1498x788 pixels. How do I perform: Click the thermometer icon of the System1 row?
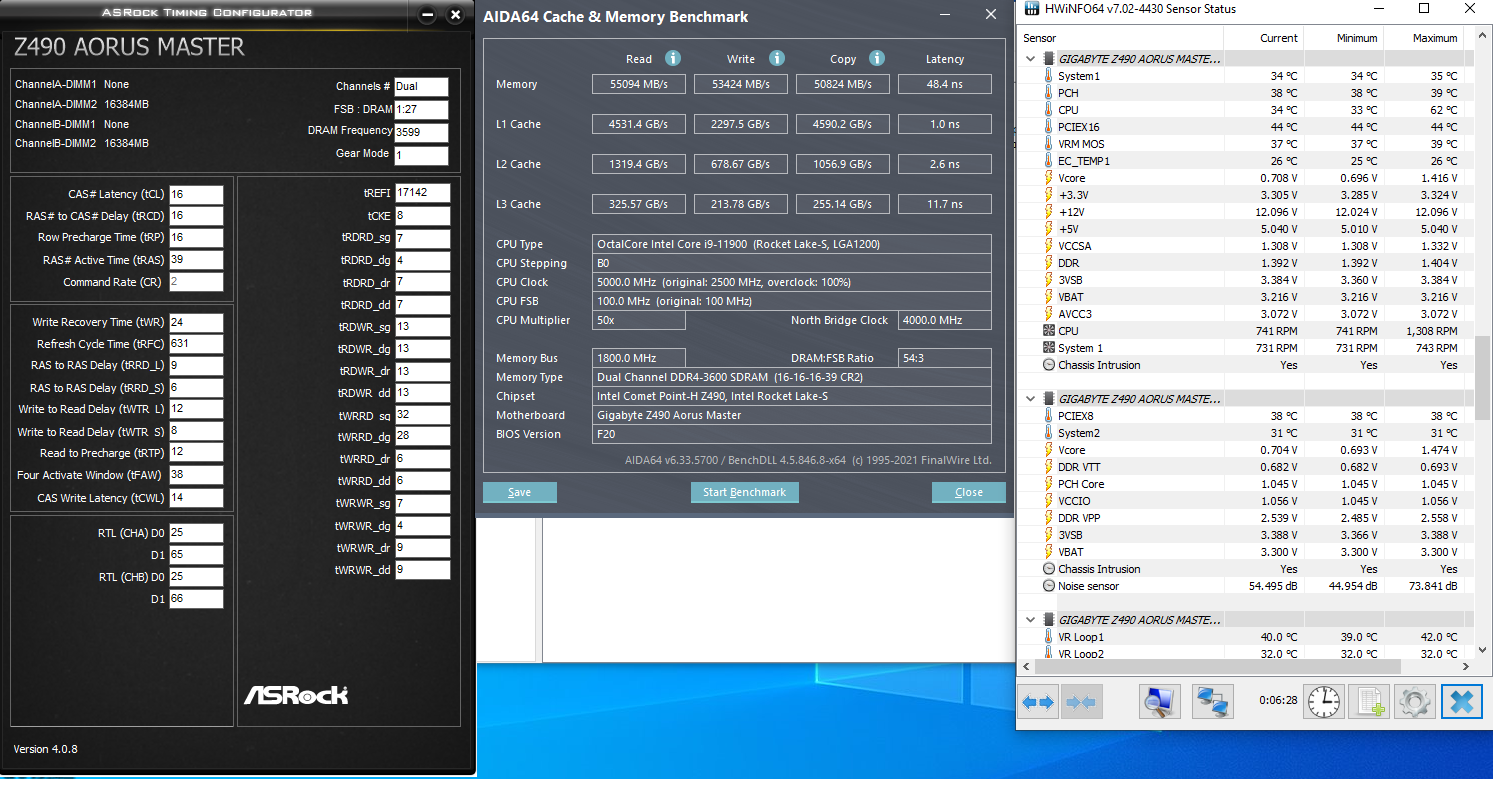point(1048,76)
